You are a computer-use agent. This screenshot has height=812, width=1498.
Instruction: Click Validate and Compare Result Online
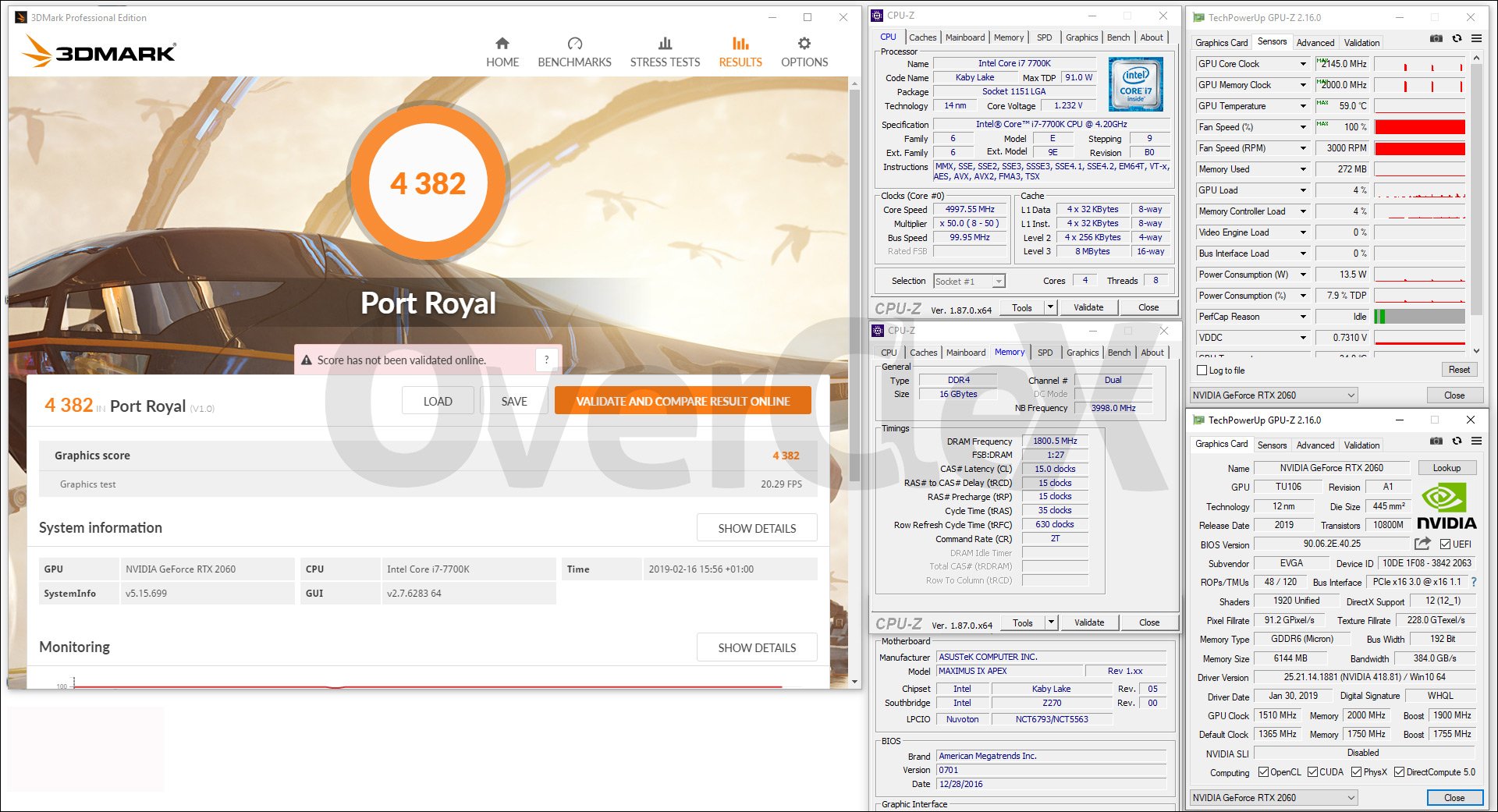pos(683,401)
